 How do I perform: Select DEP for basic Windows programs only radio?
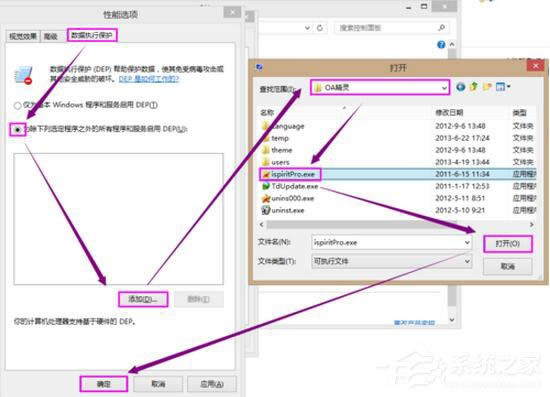(17, 105)
